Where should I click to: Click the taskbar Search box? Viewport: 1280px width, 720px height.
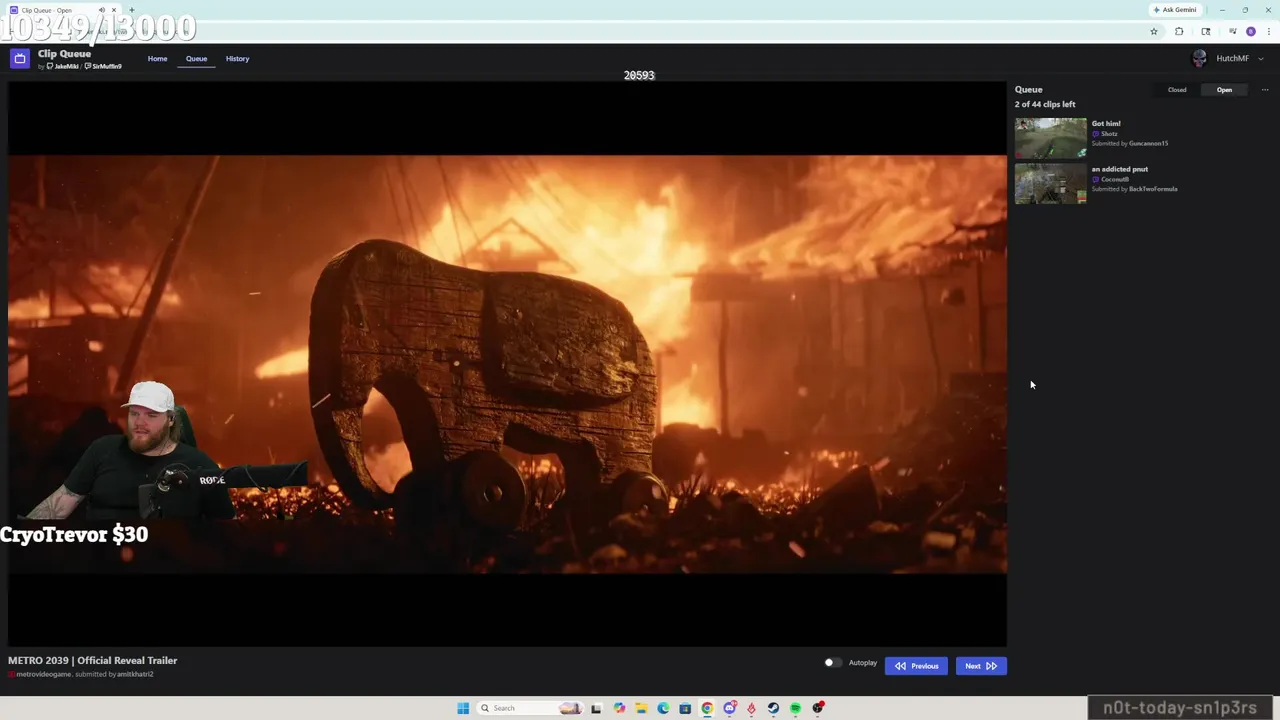pyautogui.click(x=530, y=708)
